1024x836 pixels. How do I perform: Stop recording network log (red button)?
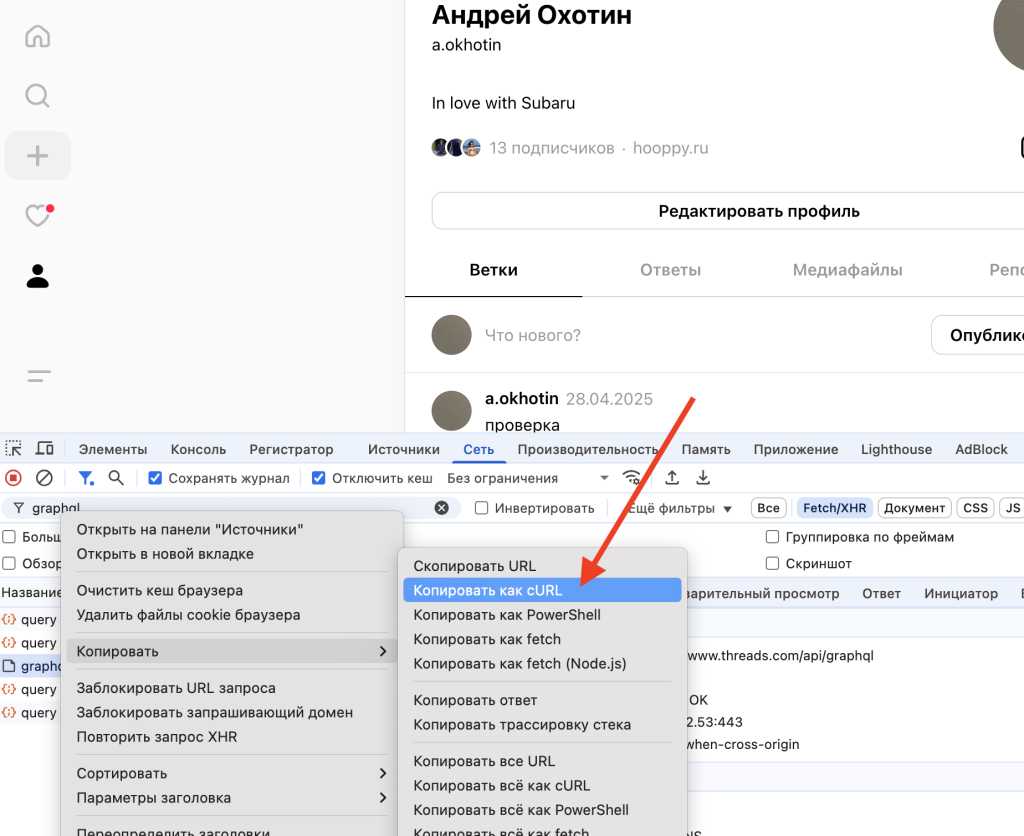[x=14, y=478]
